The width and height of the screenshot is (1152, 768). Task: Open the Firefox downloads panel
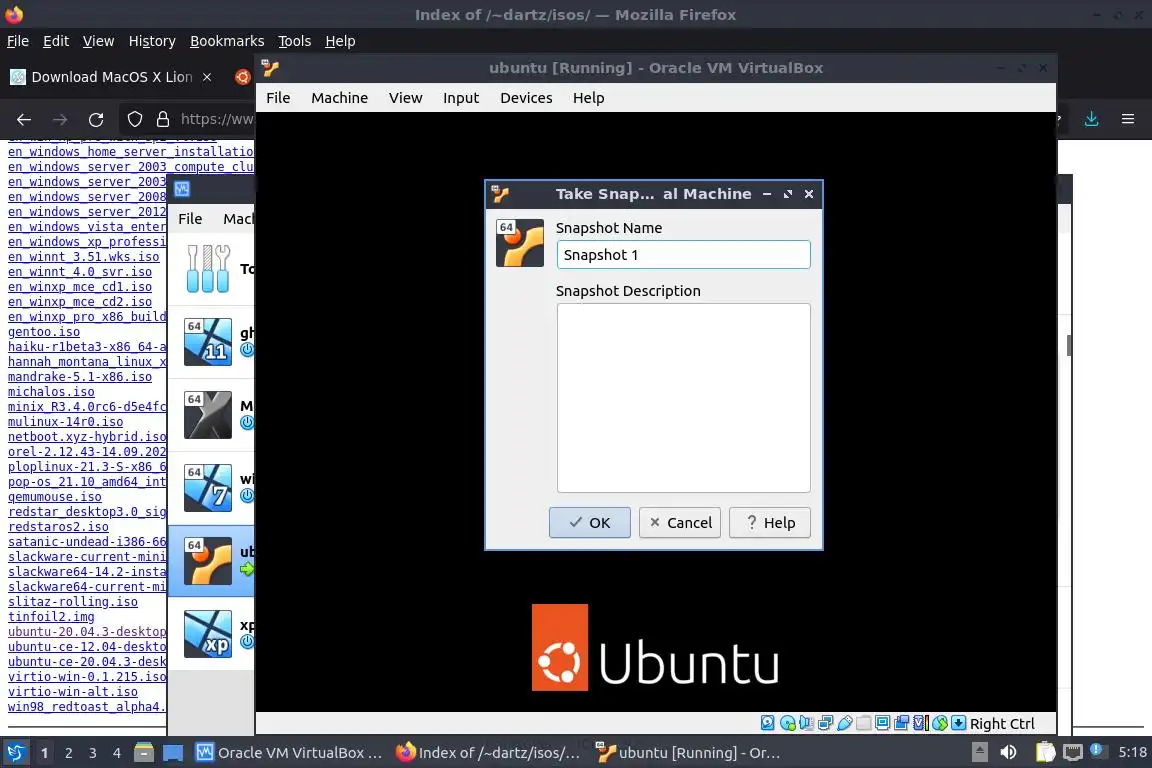tap(1092, 119)
